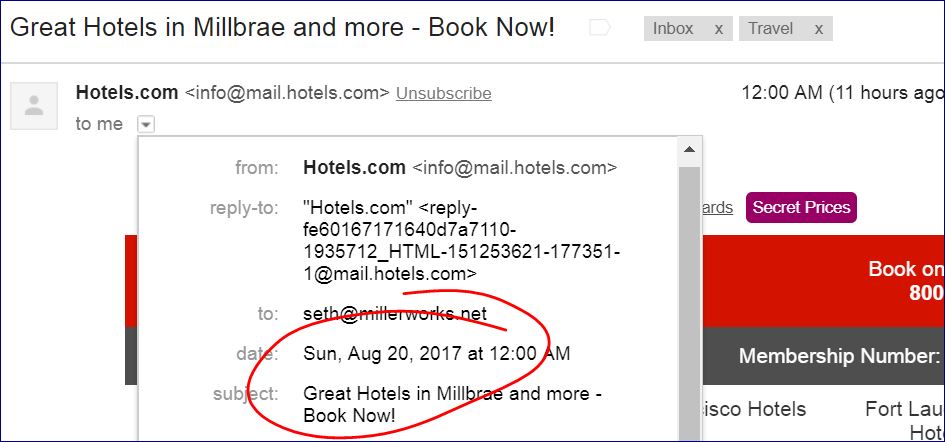This screenshot has height=442, width=945.
Task: Click the details popup scrollbar thumb
Action: [x=689, y=300]
